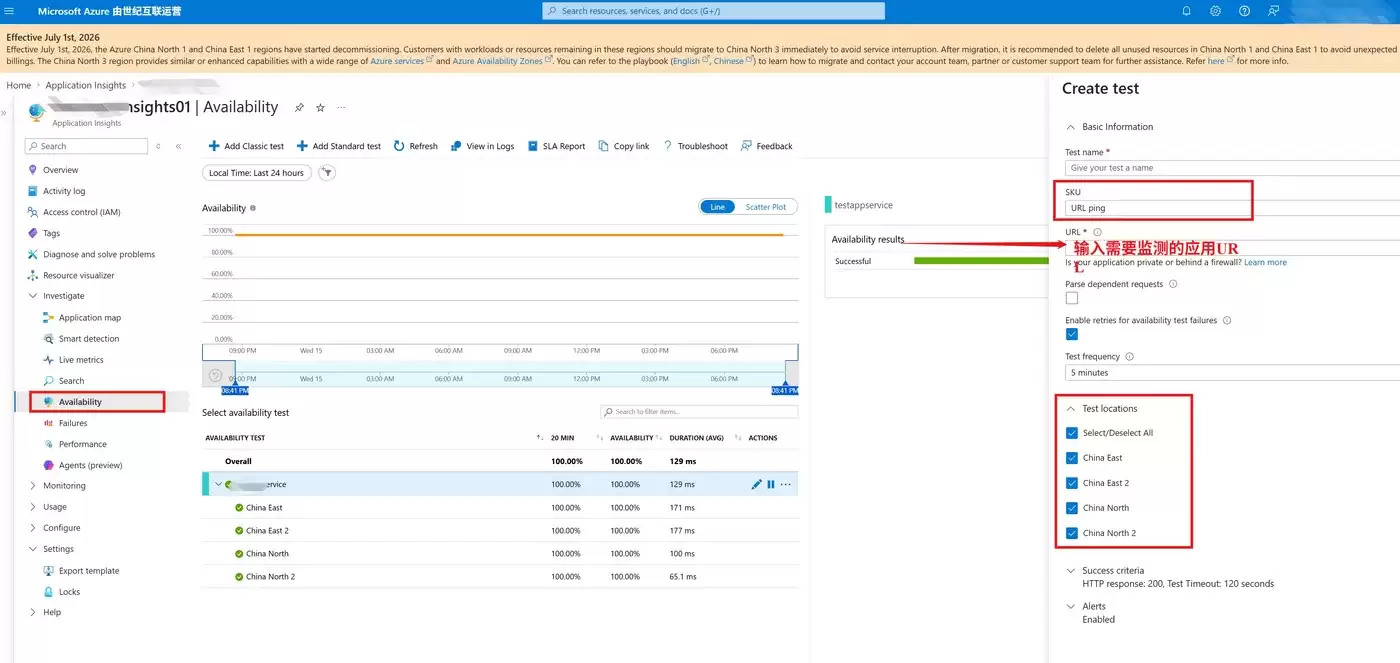1400x663 pixels.
Task: Pin the Availability blade with pin icon
Action: point(299,107)
